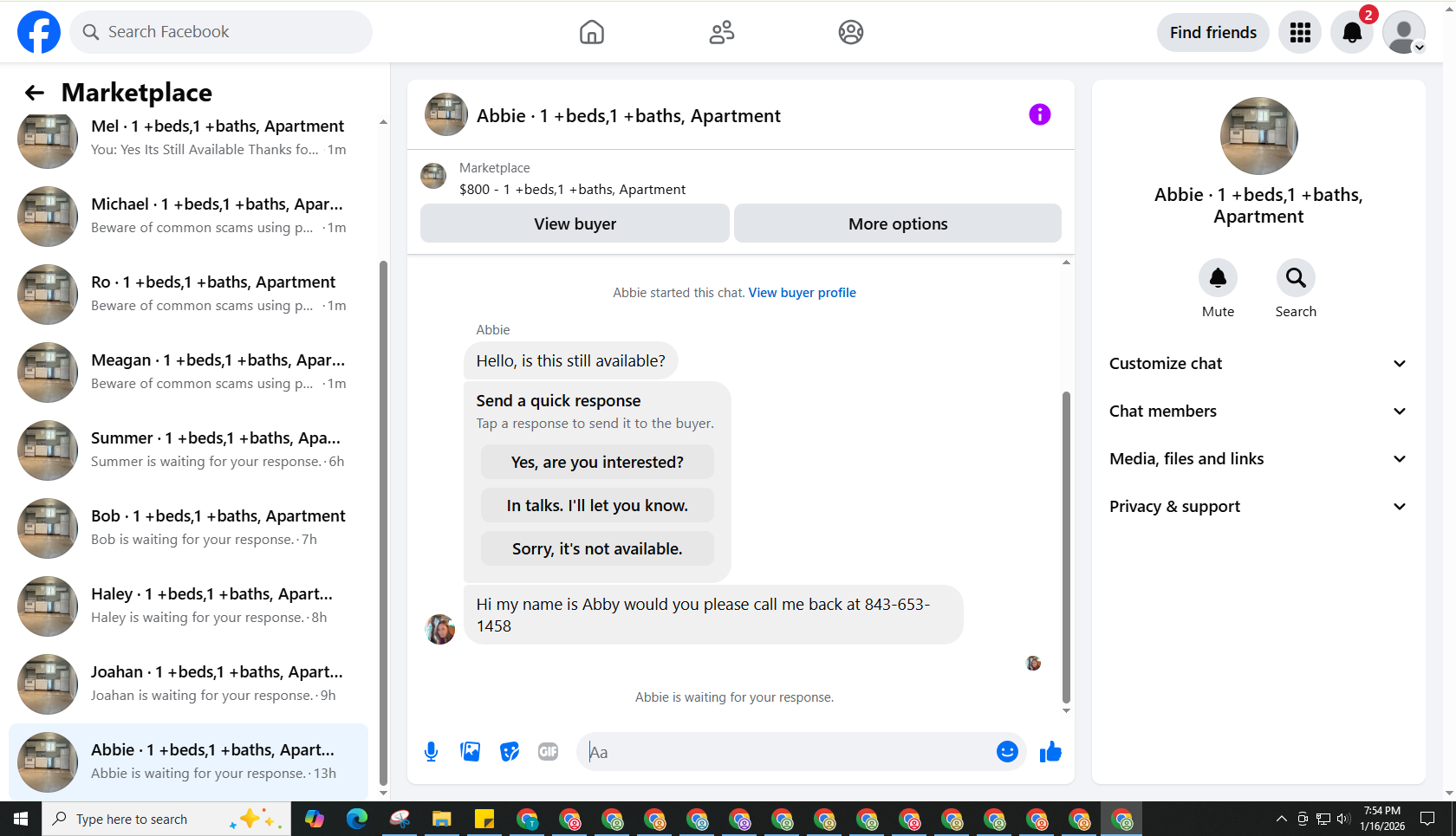Send quick response 'In talks. I'll let you know.'
The image size is (1456, 836).
click(x=597, y=505)
